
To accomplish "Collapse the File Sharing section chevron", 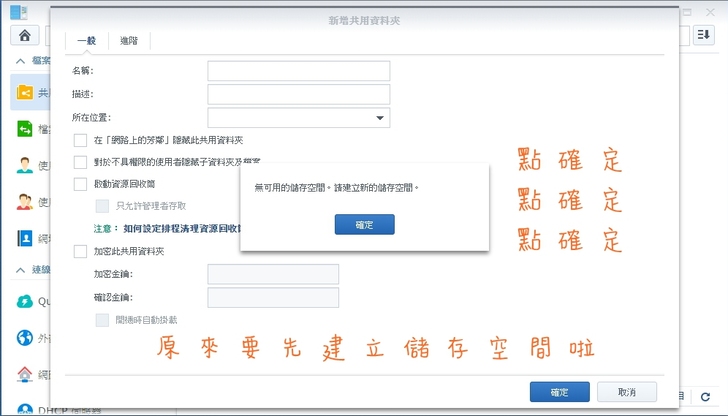I will point(20,61).
